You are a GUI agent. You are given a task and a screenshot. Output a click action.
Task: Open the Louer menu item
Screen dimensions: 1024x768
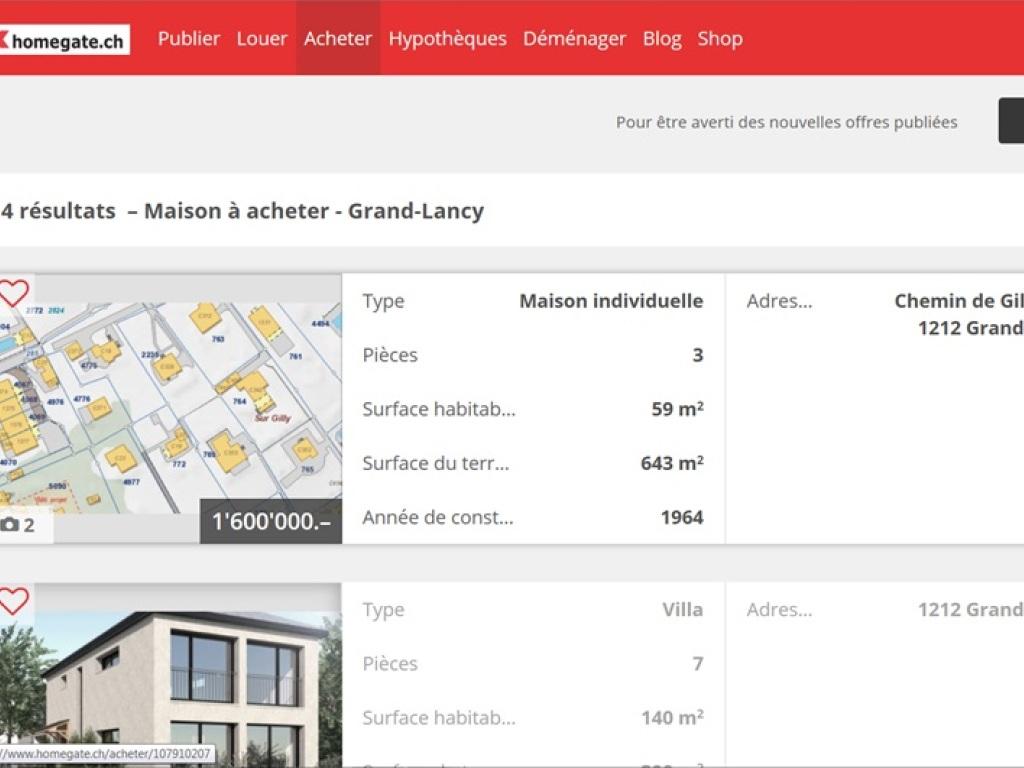pyautogui.click(x=262, y=39)
